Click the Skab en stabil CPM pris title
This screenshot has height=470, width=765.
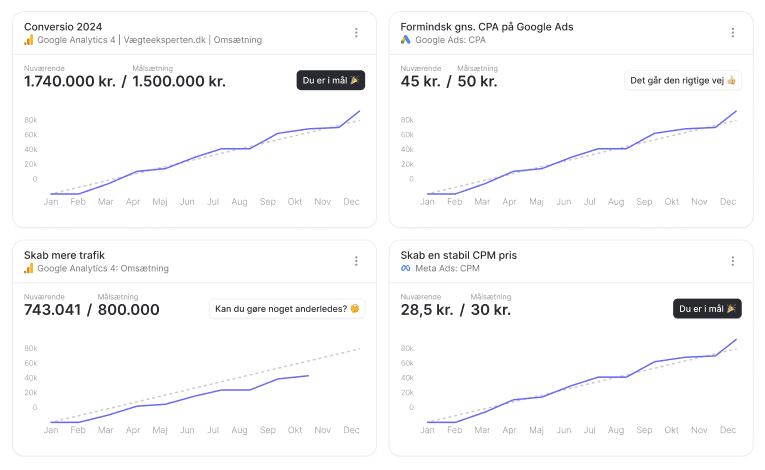458,255
